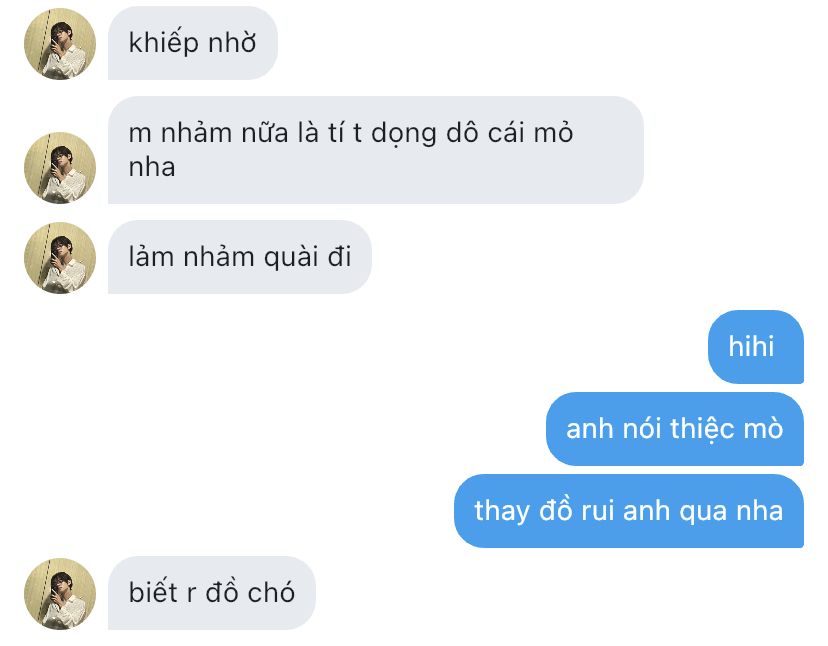
Task: Tap profile picture beside "lảm nhảm quài đi"
Action: [x=60, y=258]
